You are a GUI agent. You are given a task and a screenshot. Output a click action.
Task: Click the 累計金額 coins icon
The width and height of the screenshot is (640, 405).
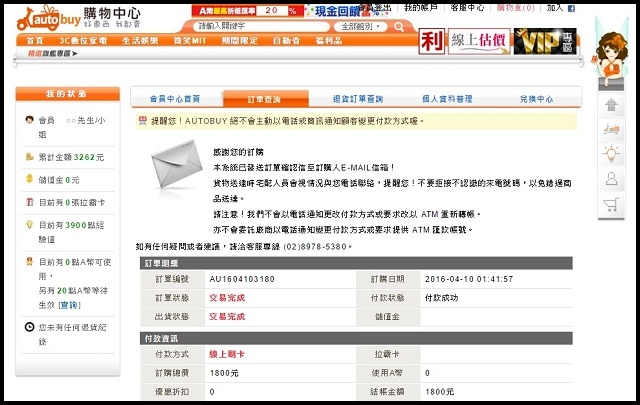tap(29, 156)
